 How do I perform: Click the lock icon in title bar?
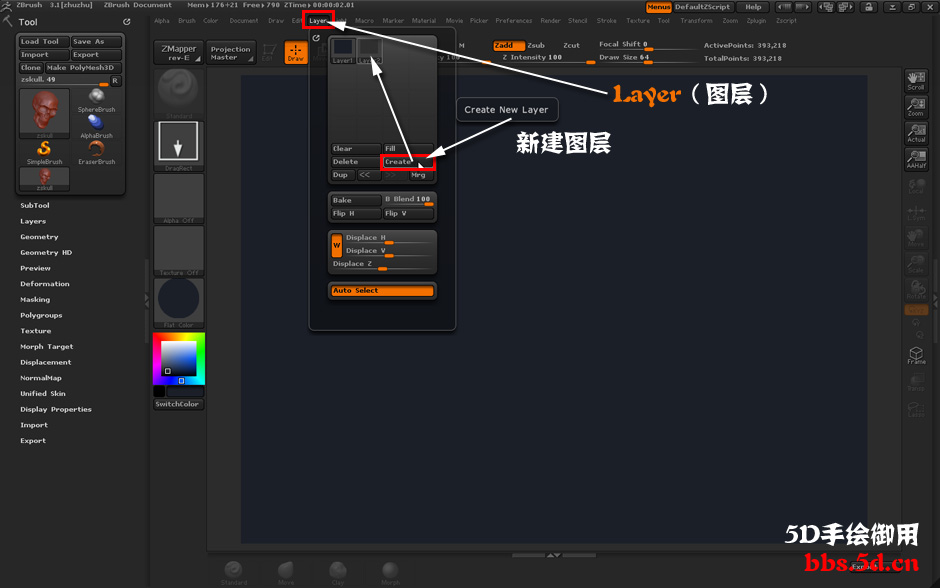pos(868,7)
